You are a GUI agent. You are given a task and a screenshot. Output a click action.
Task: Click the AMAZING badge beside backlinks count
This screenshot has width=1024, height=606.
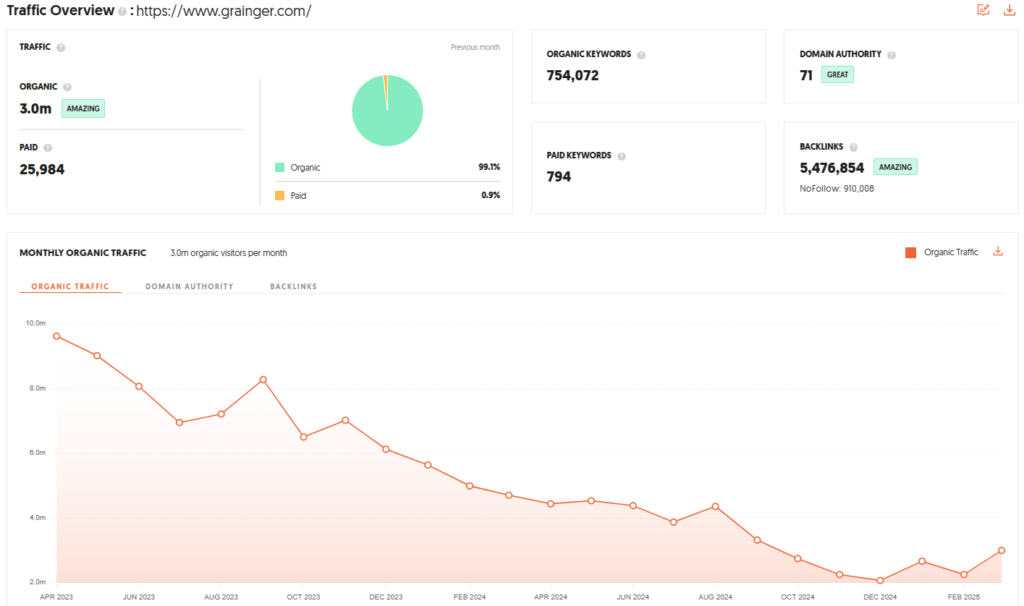895,167
